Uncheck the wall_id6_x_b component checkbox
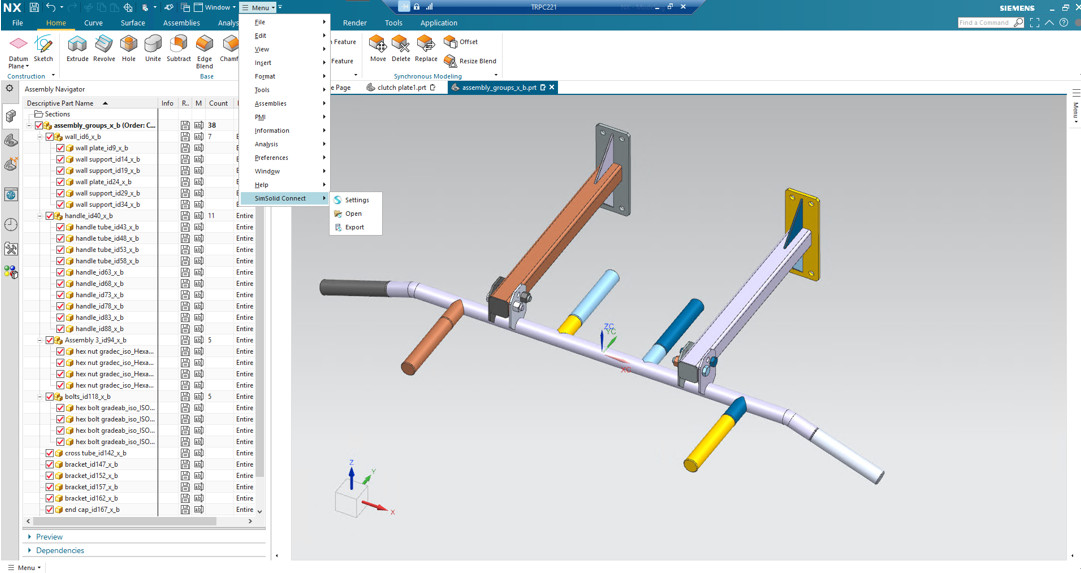 click(x=50, y=137)
